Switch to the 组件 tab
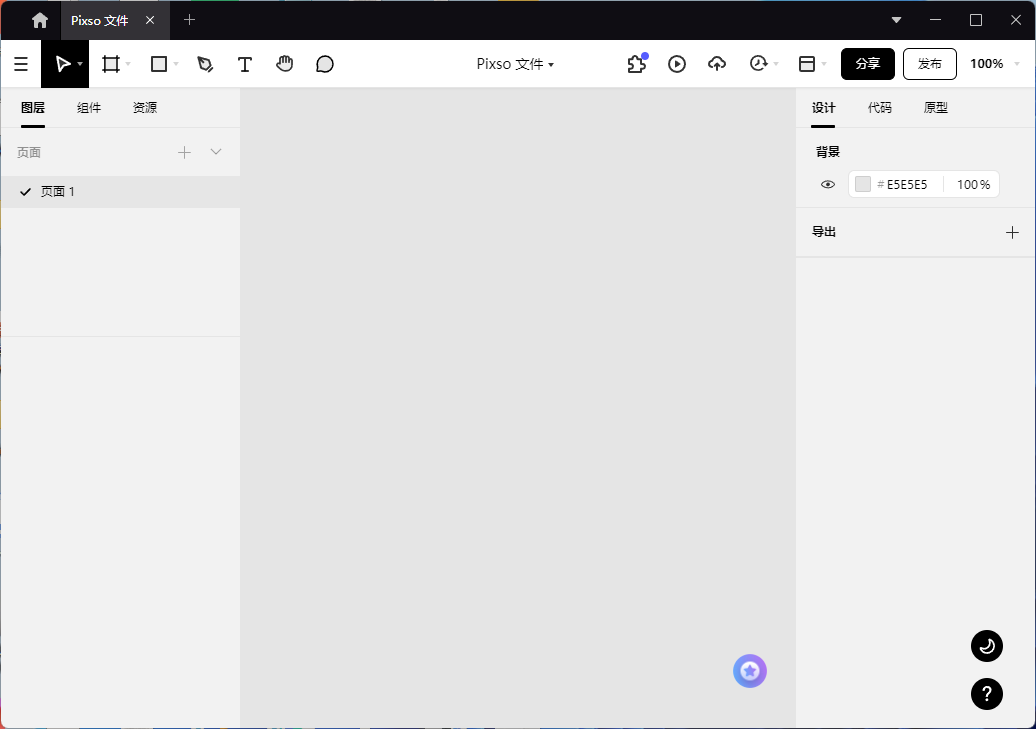Image resolution: width=1036 pixels, height=729 pixels. (89, 108)
